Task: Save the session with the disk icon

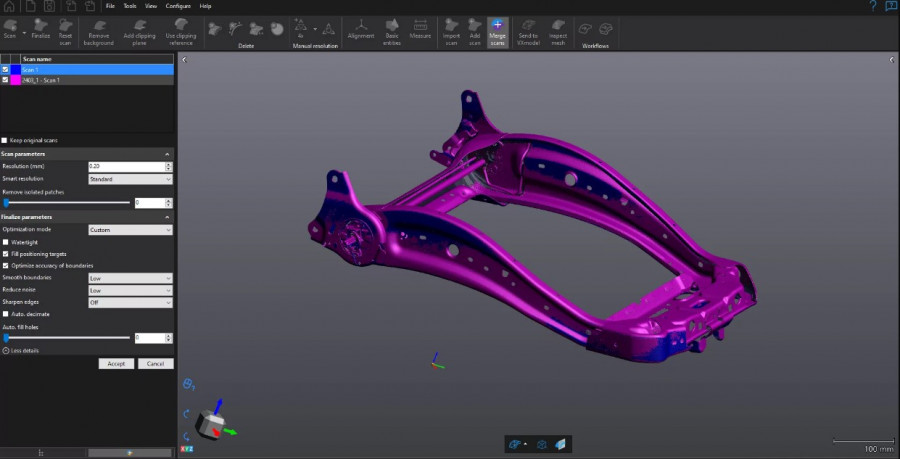Action: click(49, 6)
